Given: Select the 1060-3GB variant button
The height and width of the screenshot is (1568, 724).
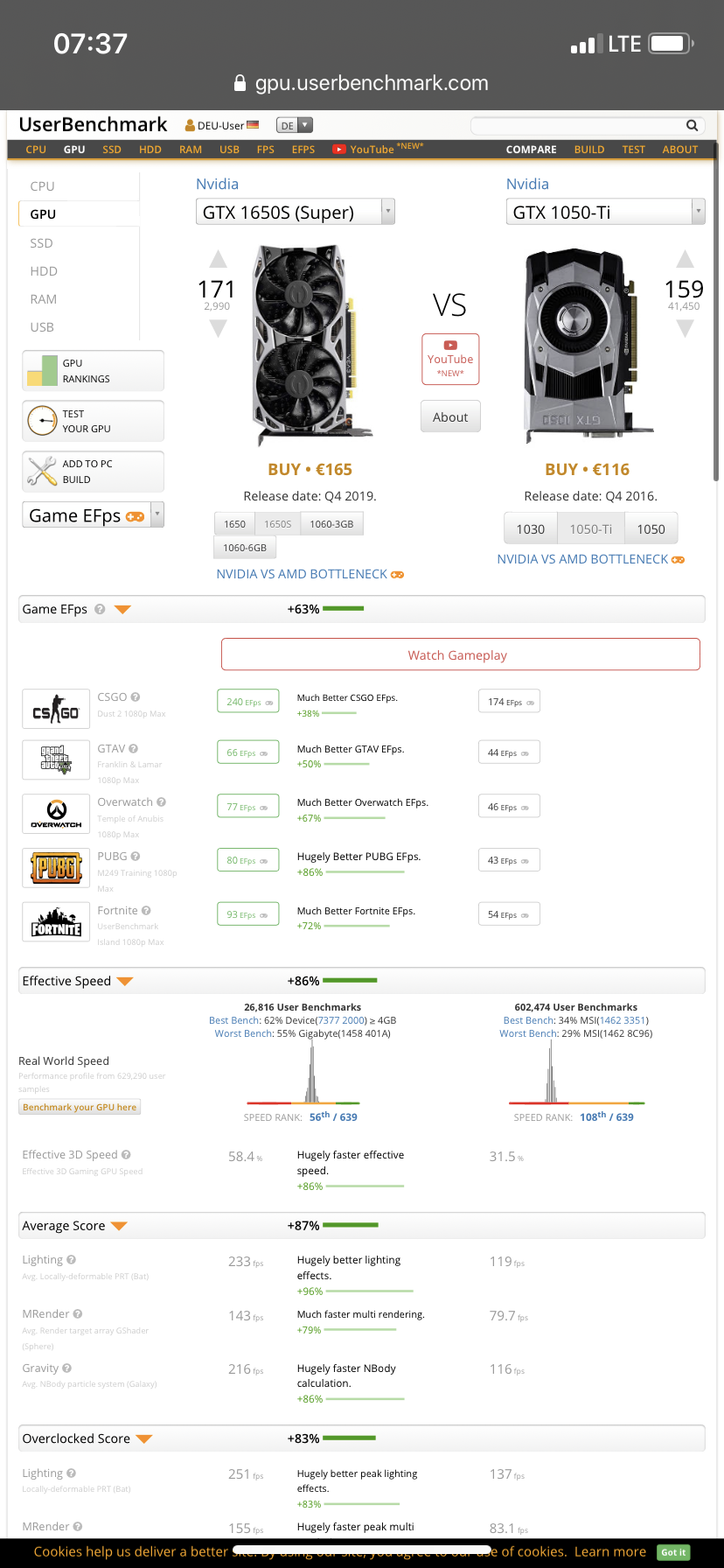Looking at the screenshot, I should (332, 524).
